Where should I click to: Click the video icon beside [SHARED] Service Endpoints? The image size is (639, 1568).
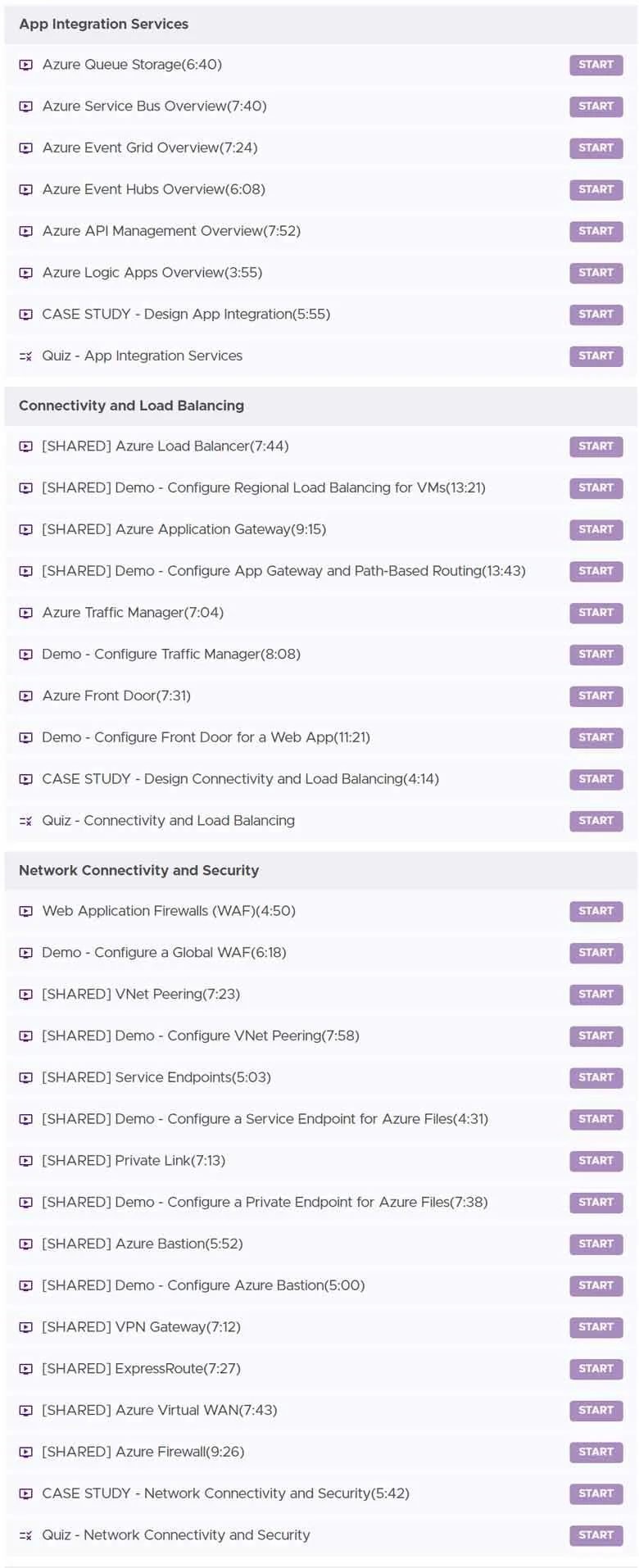26,1078
